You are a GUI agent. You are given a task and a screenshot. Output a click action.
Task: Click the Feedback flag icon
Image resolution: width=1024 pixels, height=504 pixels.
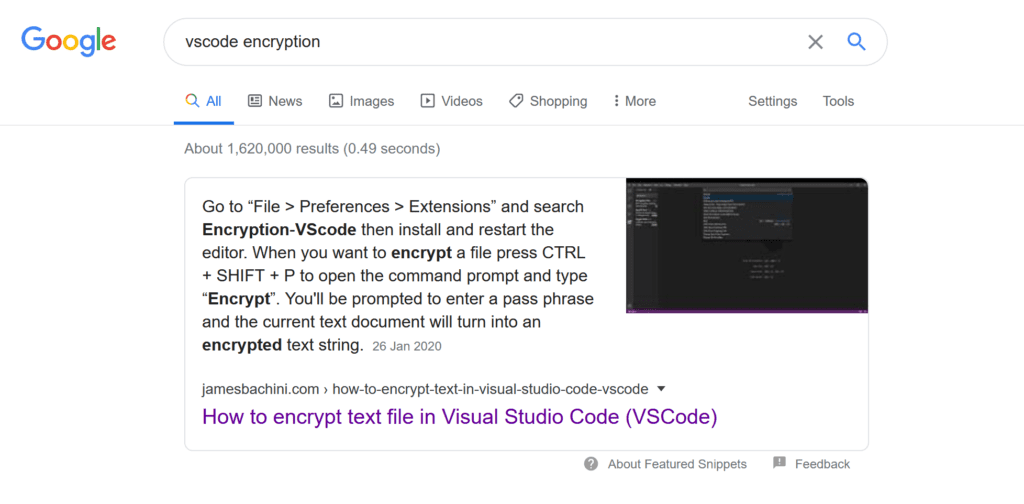(779, 463)
